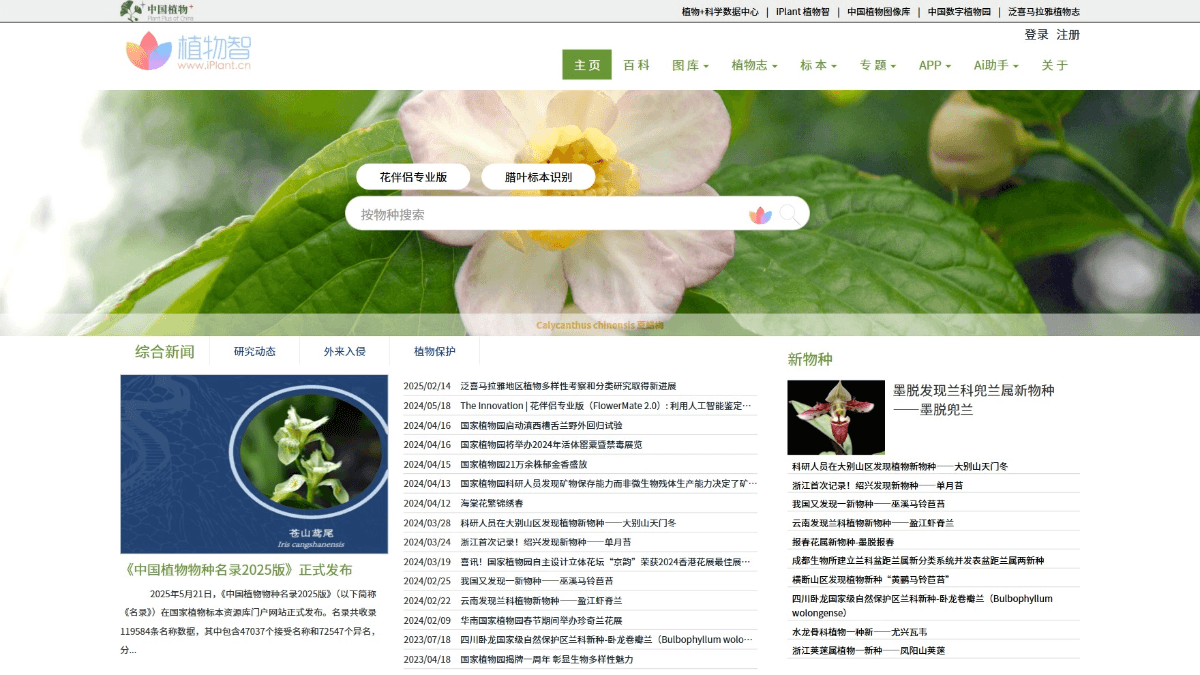The height and width of the screenshot is (675, 1200).
Task: Open the 百科 menu item
Action: point(637,65)
